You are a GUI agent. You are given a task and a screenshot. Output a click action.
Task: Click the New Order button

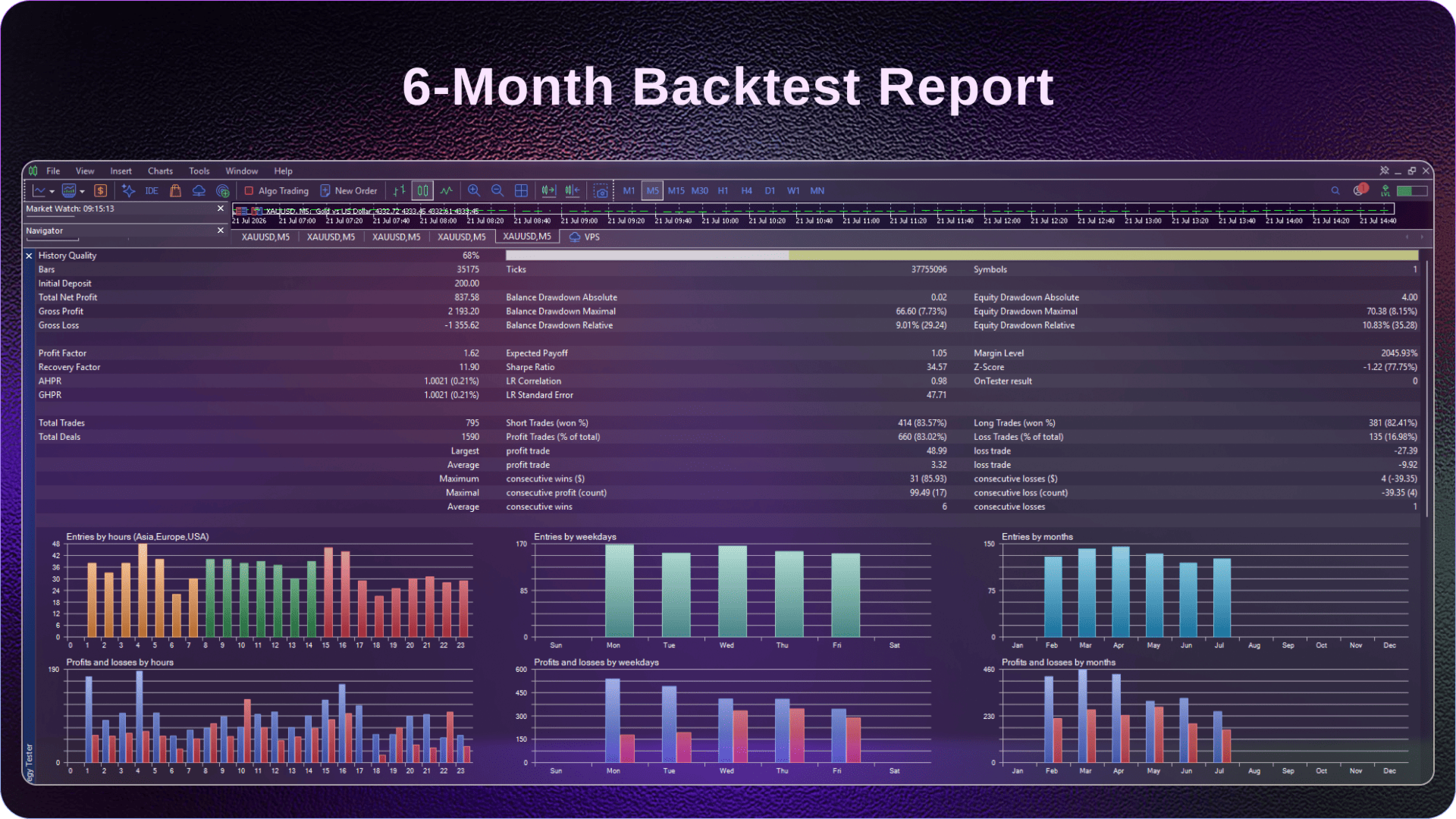349,191
